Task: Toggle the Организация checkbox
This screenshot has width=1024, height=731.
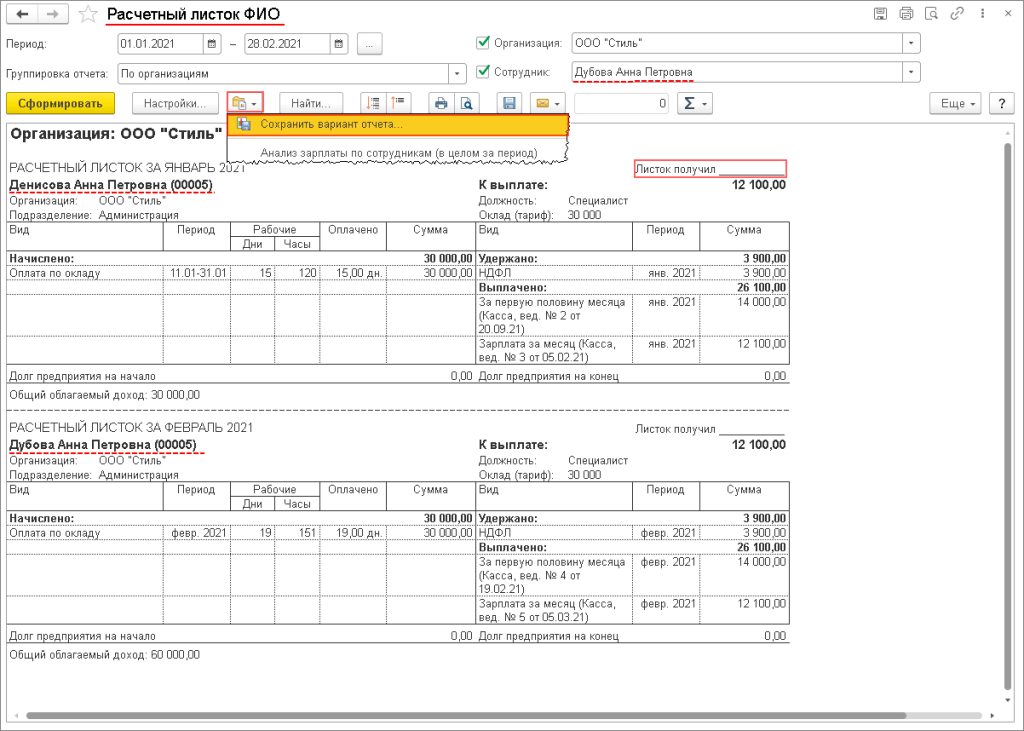Action: pyautogui.click(x=483, y=44)
